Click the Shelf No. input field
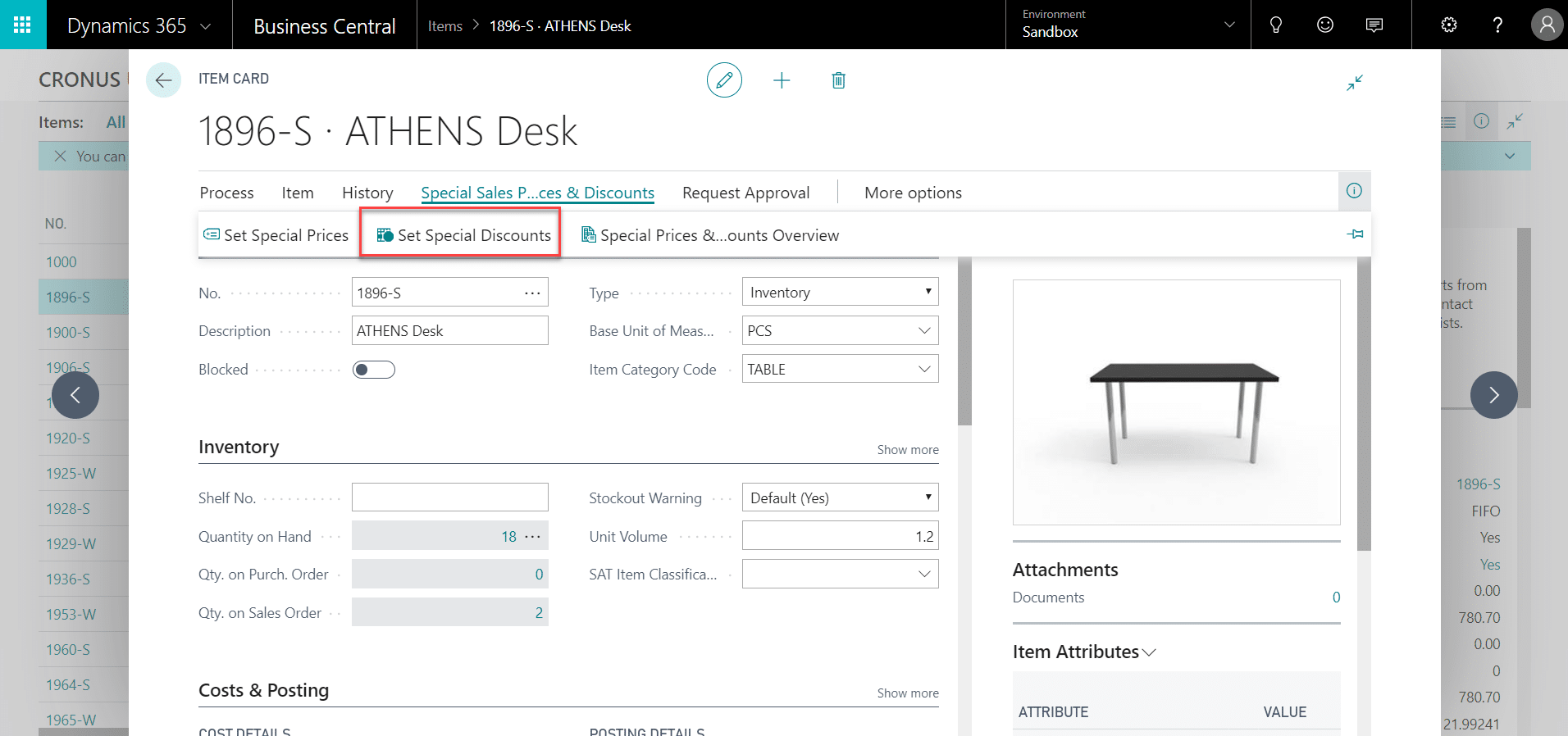Screen dimensions: 1568x736 [449, 497]
